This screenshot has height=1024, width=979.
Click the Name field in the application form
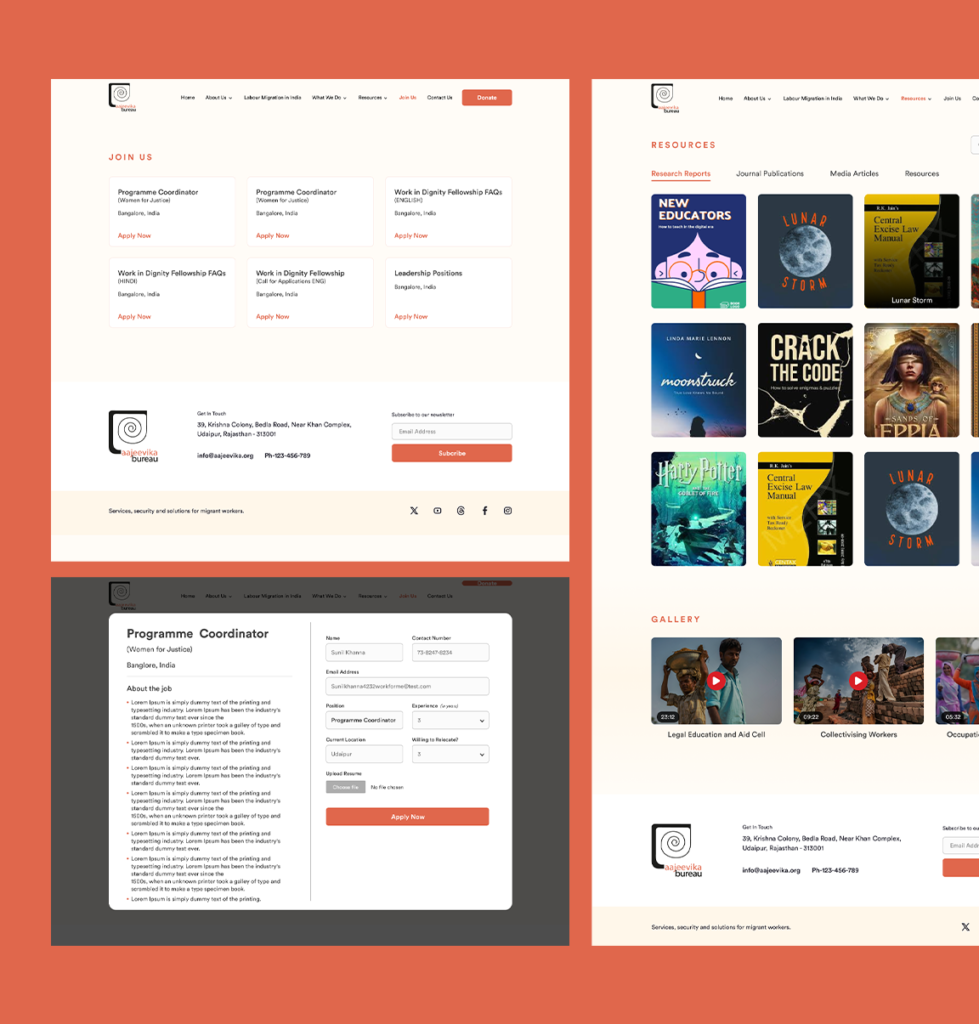coord(364,652)
